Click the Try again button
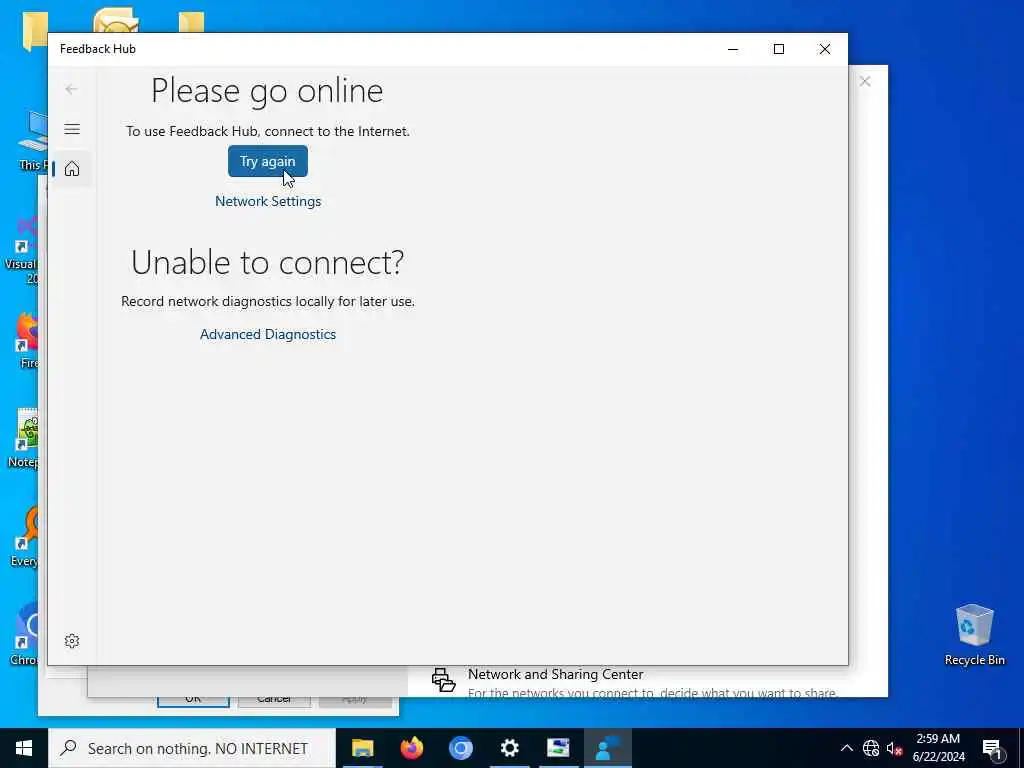Image resolution: width=1024 pixels, height=768 pixels. click(x=268, y=161)
